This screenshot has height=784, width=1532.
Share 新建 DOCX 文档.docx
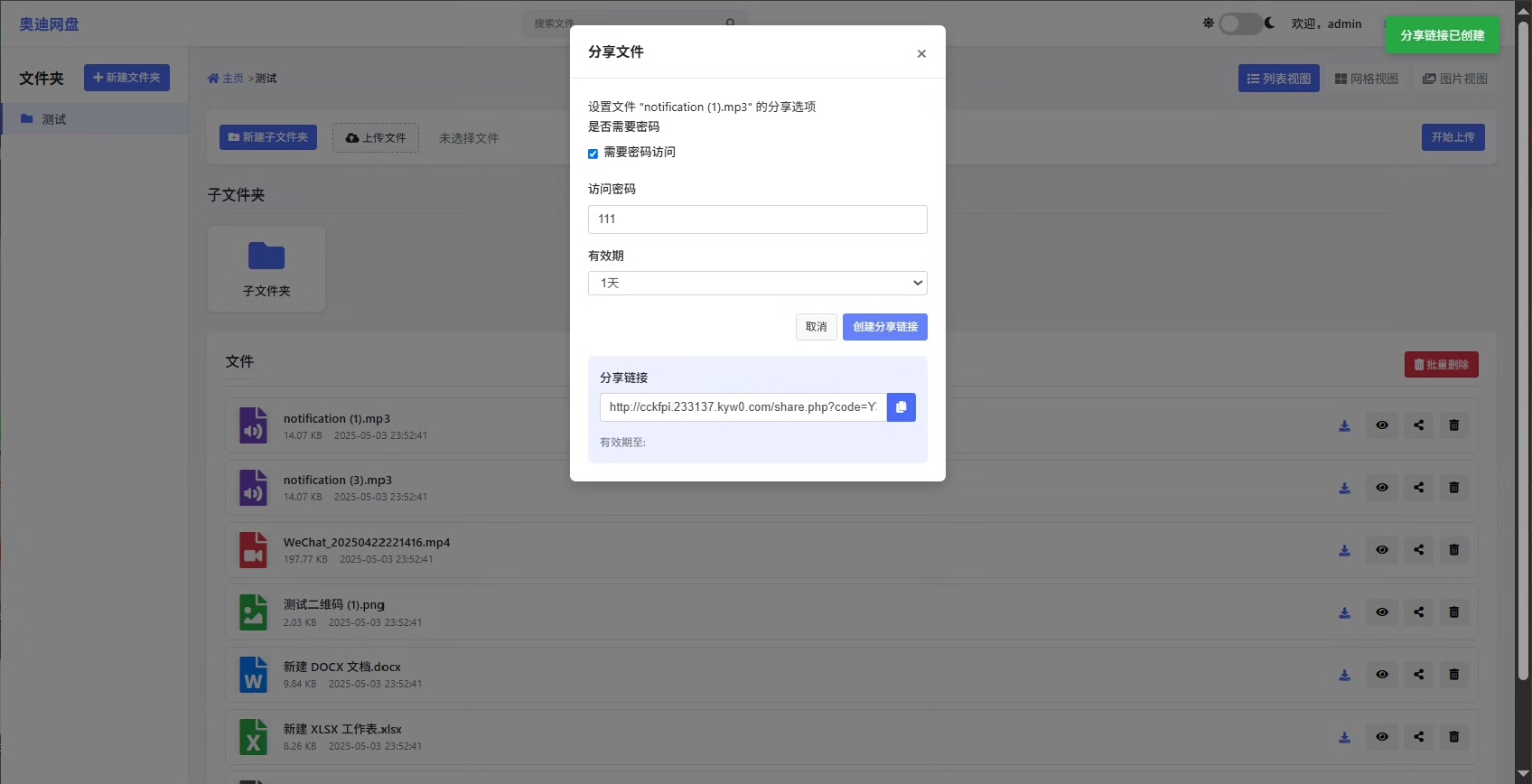click(x=1419, y=675)
